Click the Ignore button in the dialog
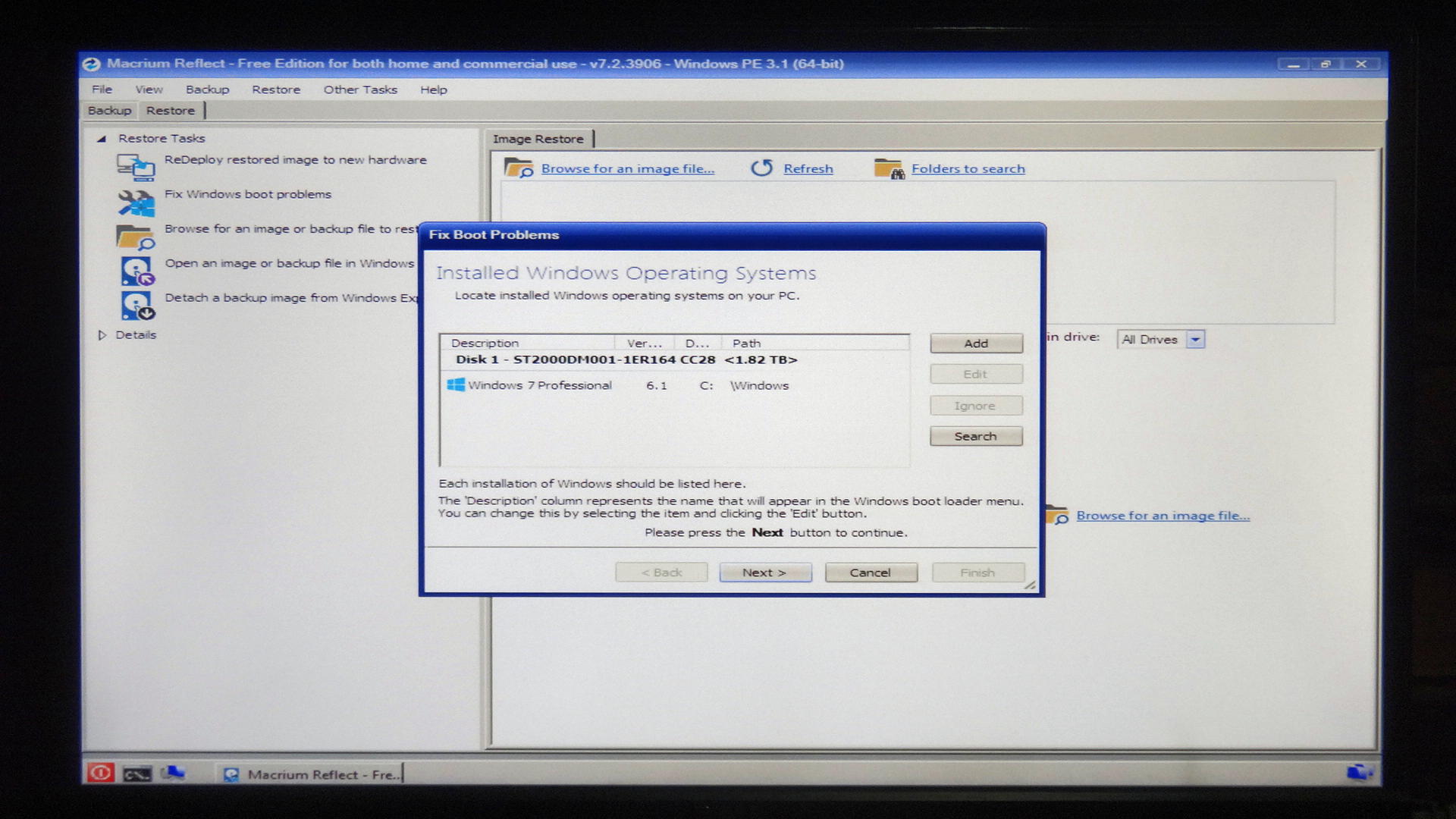This screenshot has width=1456, height=819. click(x=976, y=406)
